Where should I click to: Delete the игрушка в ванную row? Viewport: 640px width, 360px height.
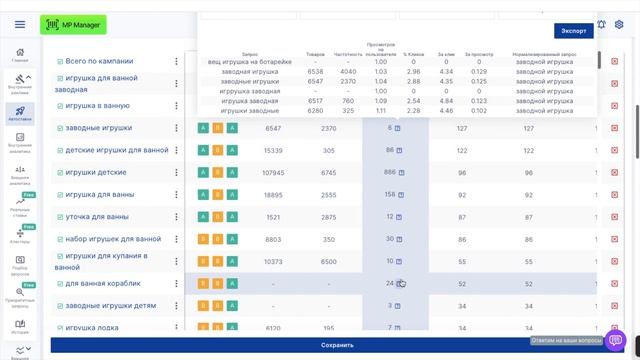click(614, 106)
